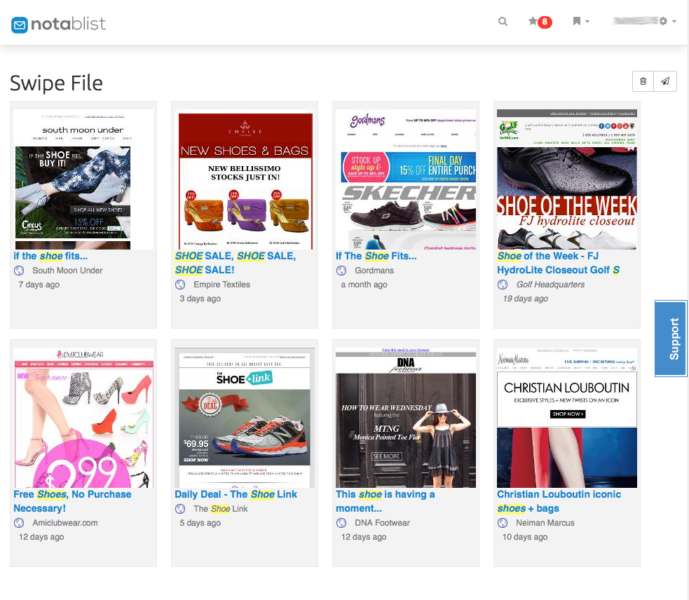689x600 pixels.
Task: Click globe icon next to DNA Footwear
Action: click(341, 523)
